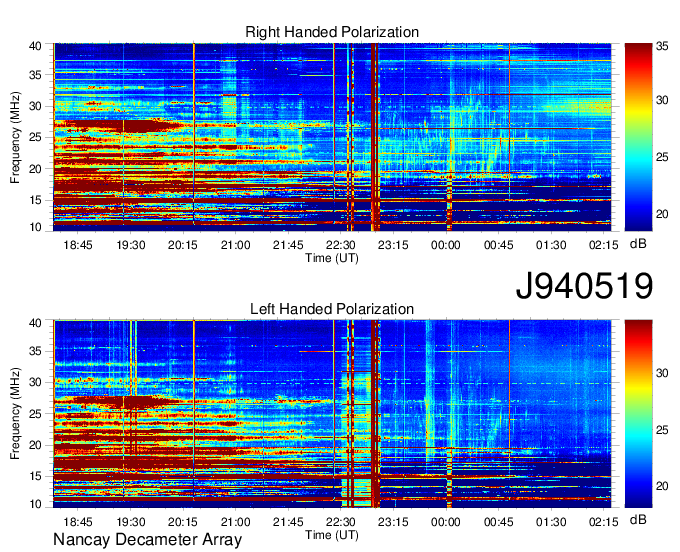Click 22:30 time tick on right-handed plot
The width and height of the screenshot is (680, 552).
(x=341, y=245)
